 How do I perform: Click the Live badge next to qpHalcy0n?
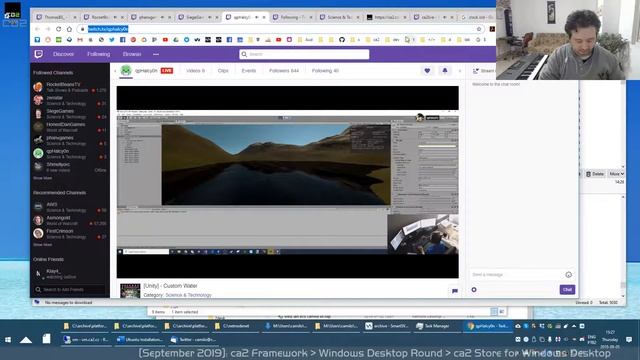coord(167,71)
